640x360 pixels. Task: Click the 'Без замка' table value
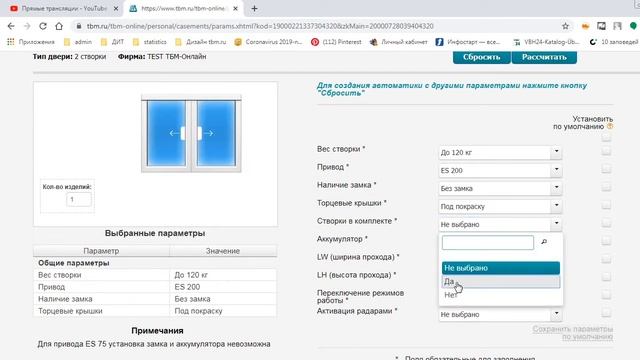tap(192, 299)
